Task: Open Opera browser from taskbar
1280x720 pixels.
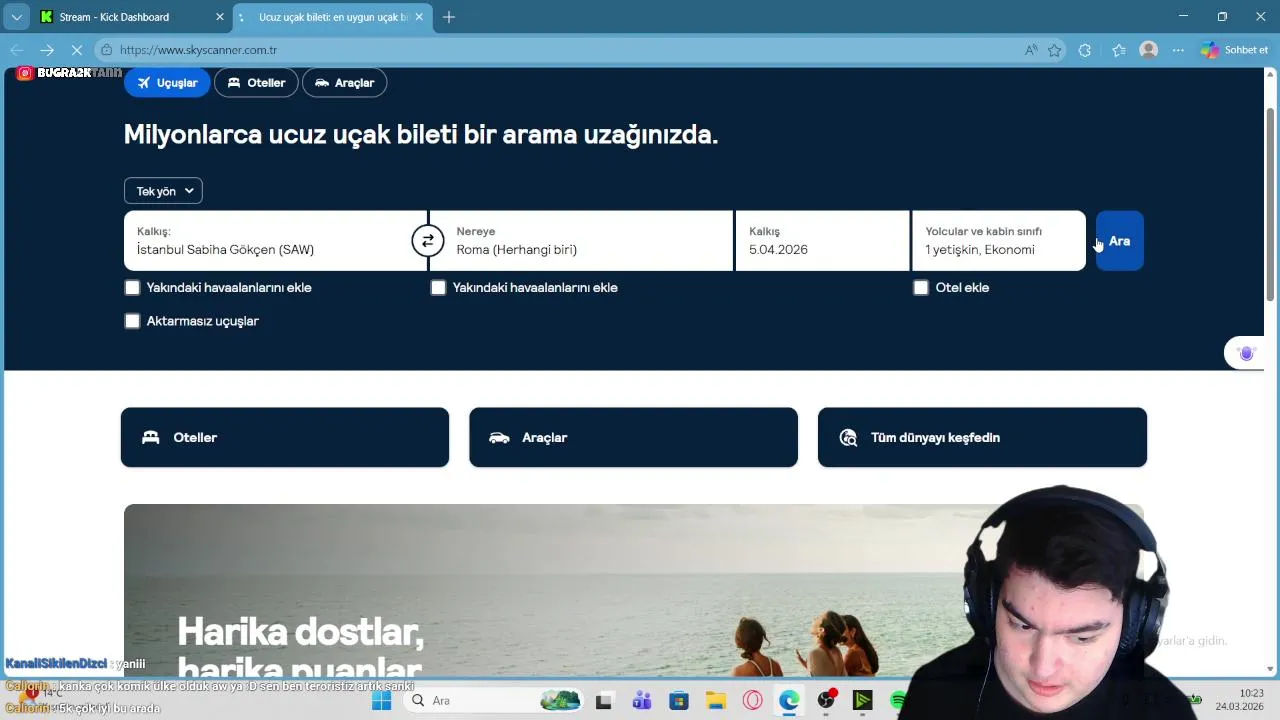Action: 752,701
